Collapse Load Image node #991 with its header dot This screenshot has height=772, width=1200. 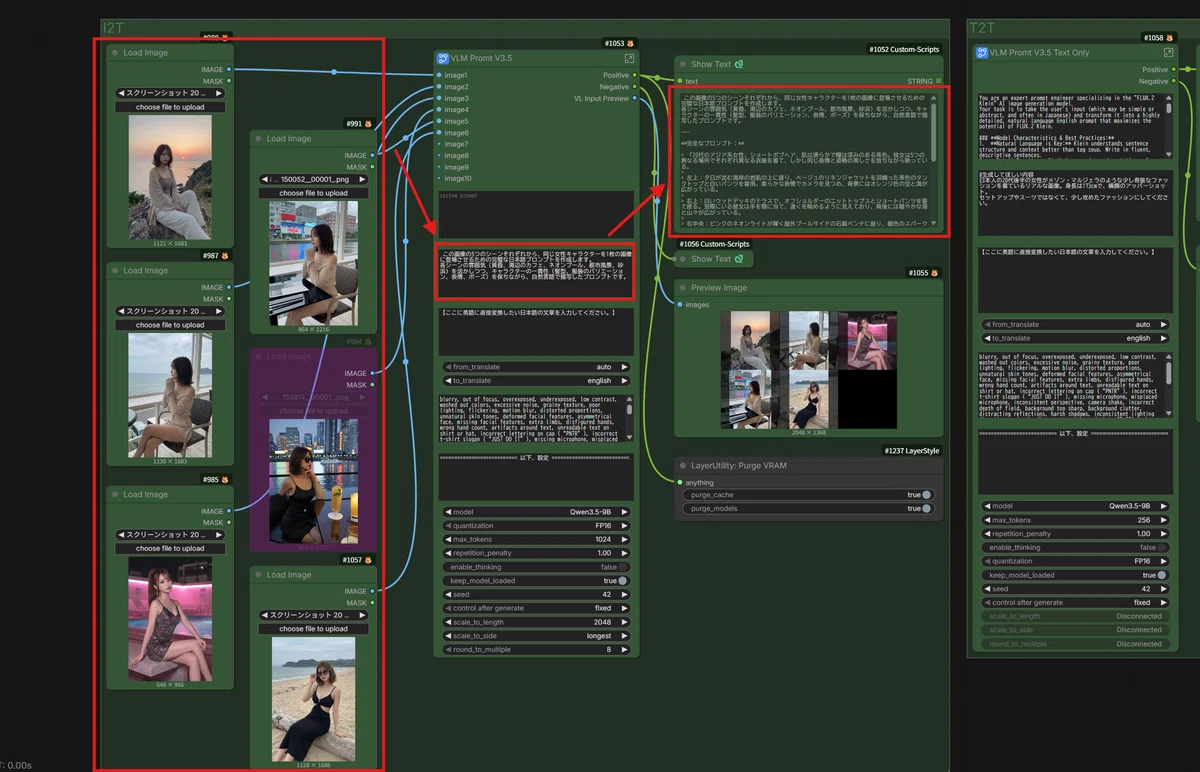259,139
